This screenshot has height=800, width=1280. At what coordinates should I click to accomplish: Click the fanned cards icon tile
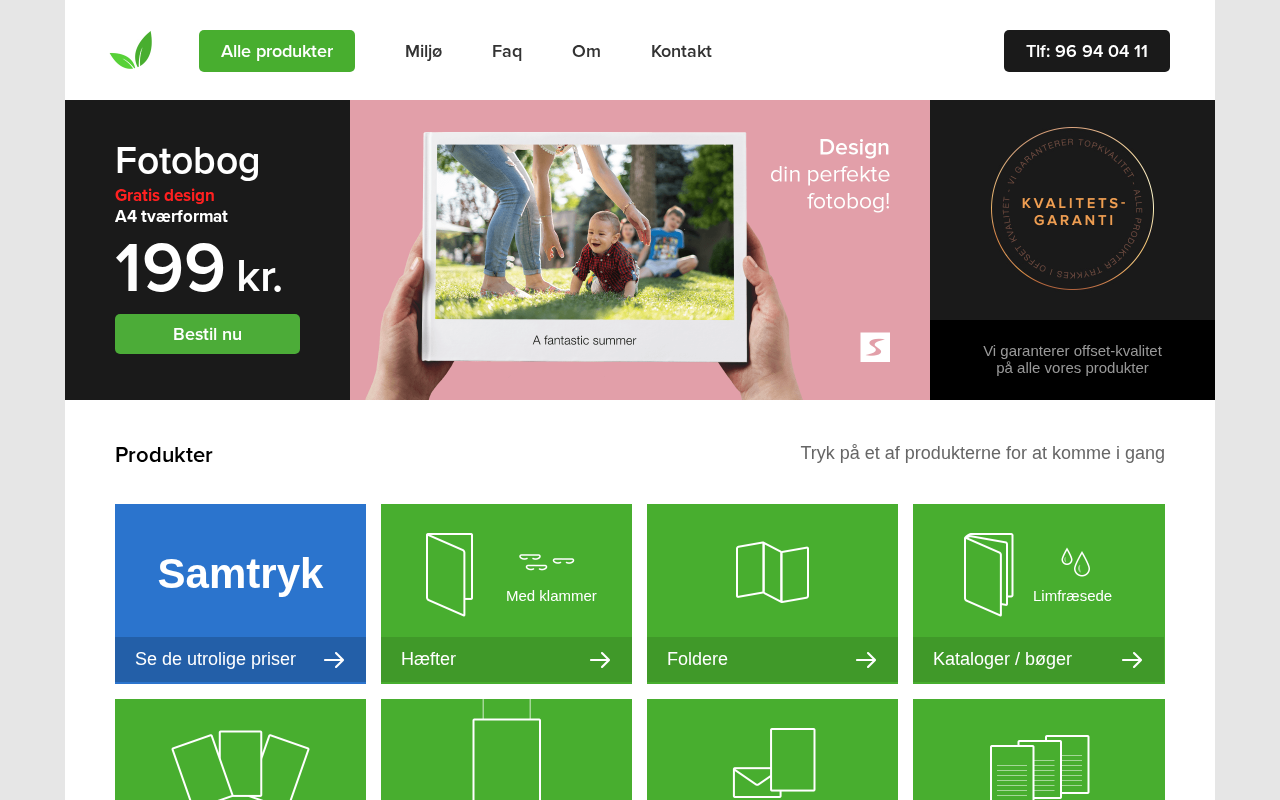click(x=240, y=750)
